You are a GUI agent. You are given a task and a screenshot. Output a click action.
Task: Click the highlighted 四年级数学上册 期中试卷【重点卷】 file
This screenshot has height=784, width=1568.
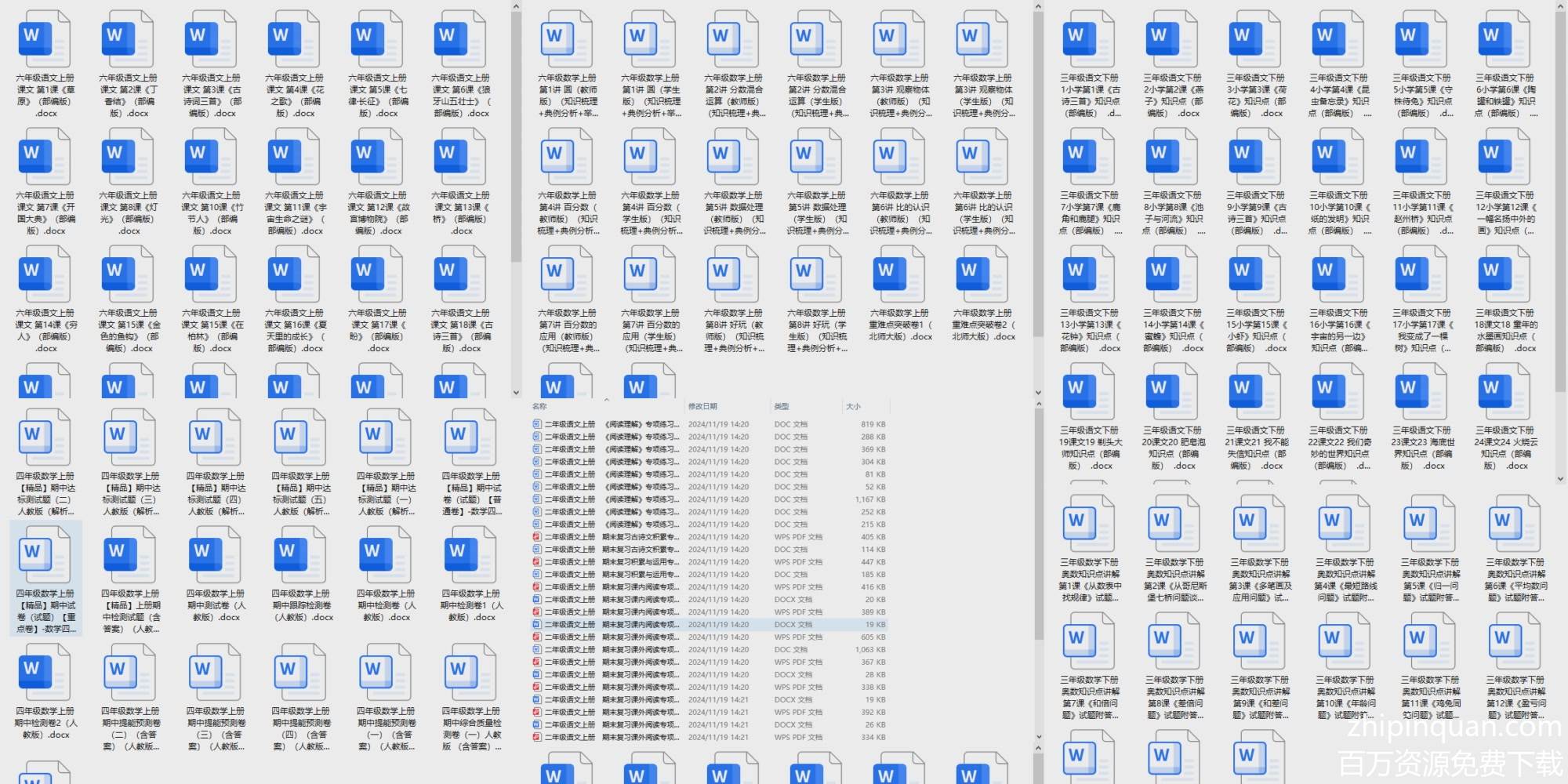point(45,557)
